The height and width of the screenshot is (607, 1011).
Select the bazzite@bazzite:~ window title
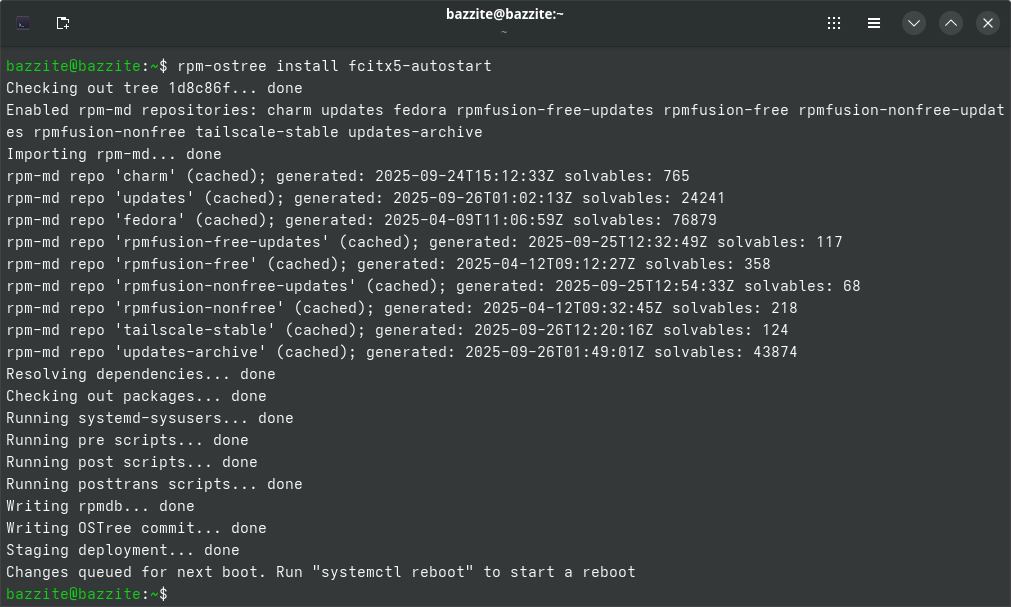504,13
